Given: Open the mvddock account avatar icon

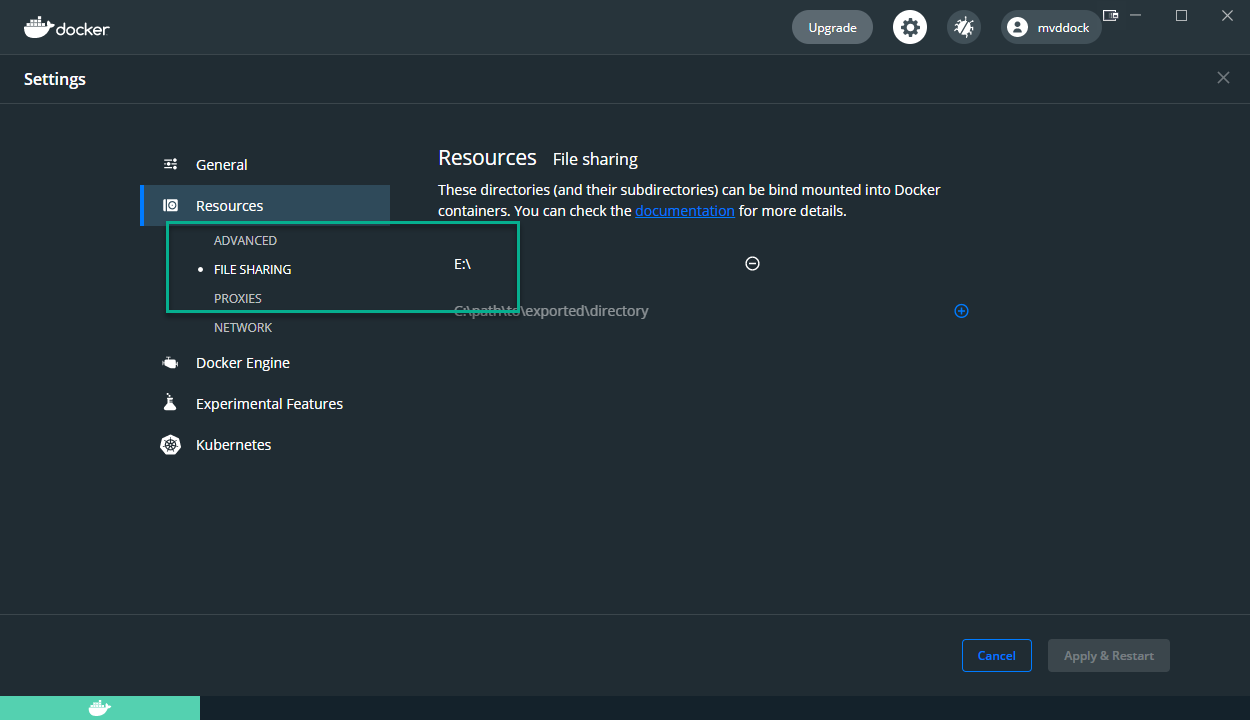Looking at the screenshot, I should pos(1017,27).
